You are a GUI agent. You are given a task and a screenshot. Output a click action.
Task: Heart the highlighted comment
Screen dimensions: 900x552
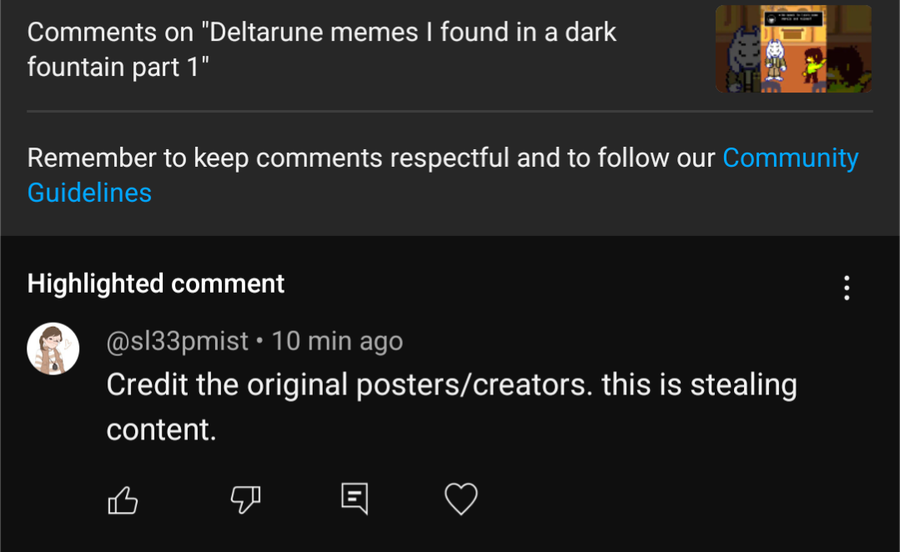(461, 498)
